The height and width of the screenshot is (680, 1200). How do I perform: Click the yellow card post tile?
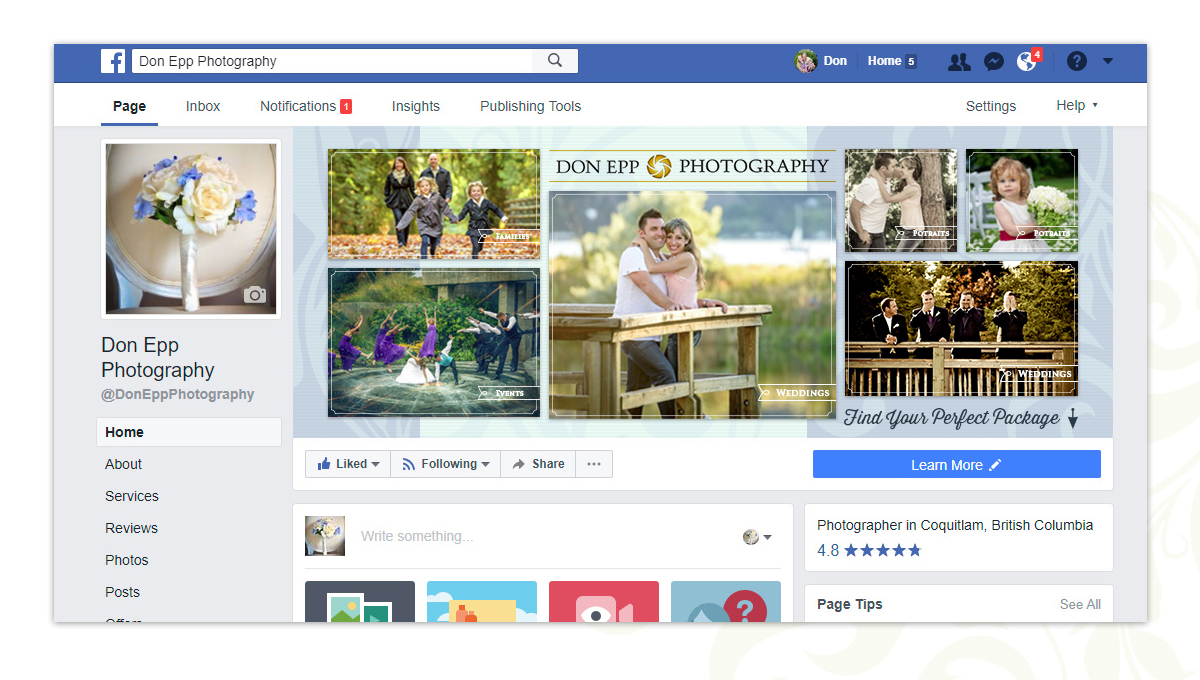point(482,602)
